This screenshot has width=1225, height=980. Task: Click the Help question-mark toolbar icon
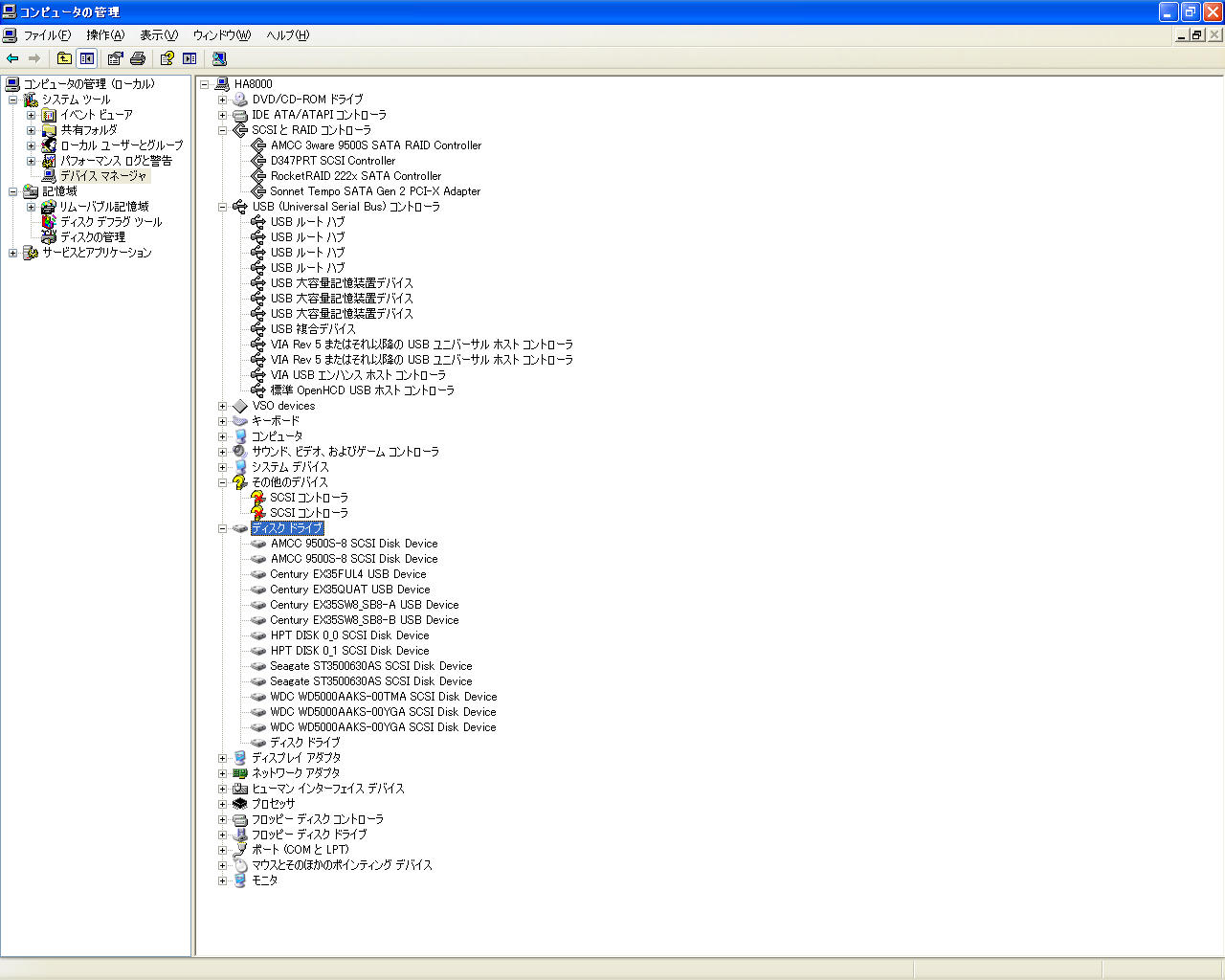[167, 58]
